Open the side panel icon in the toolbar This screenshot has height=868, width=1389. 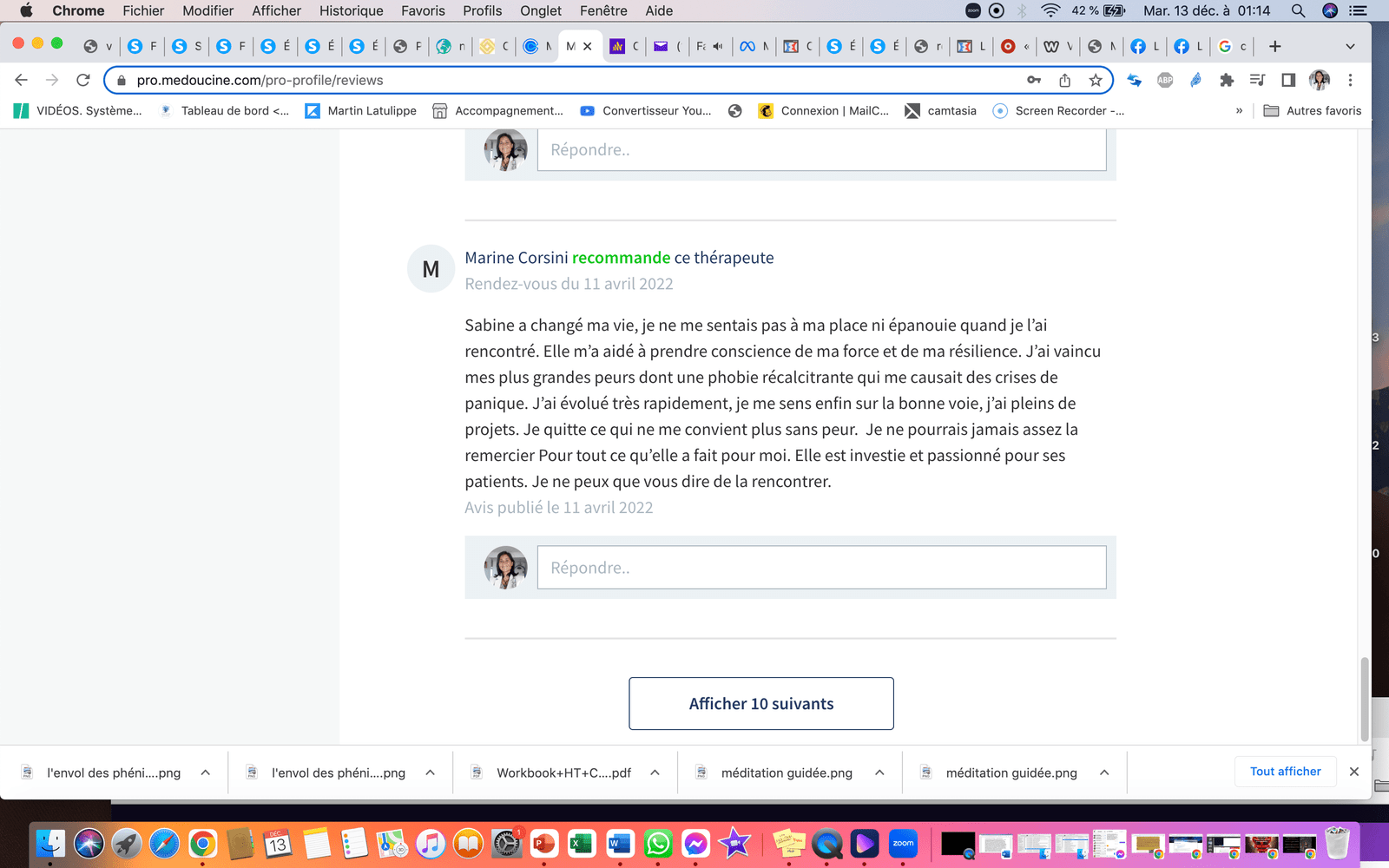pyautogui.click(x=1288, y=80)
